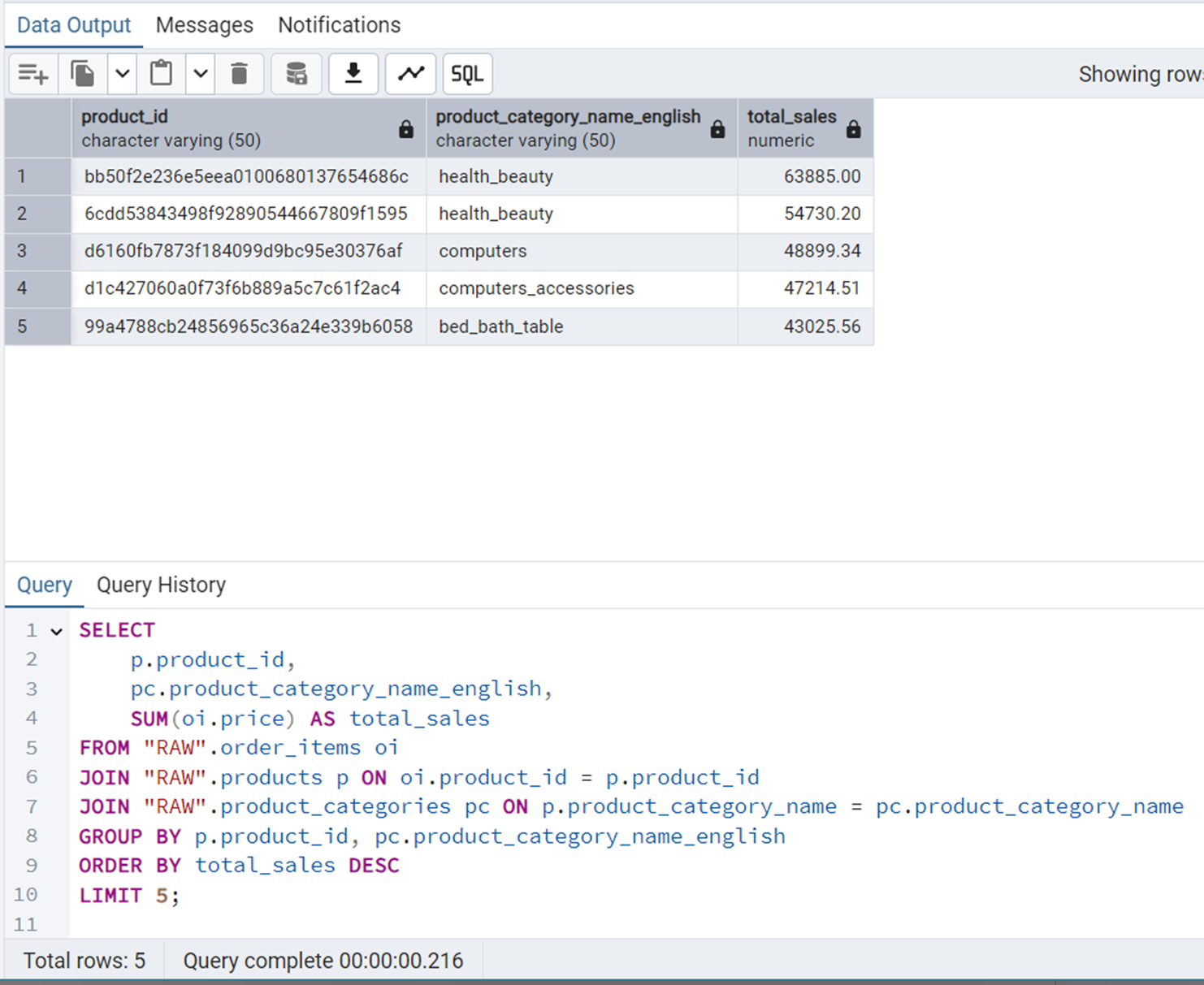The height and width of the screenshot is (985, 1204).
Task: Switch to the Messages tab
Action: pos(204,25)
